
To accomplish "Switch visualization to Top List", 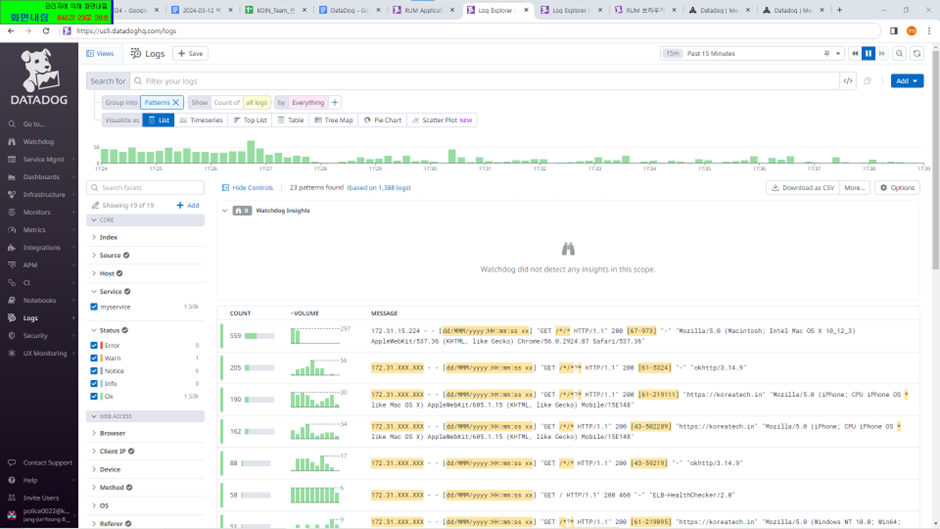I will [x=250, y=120].
